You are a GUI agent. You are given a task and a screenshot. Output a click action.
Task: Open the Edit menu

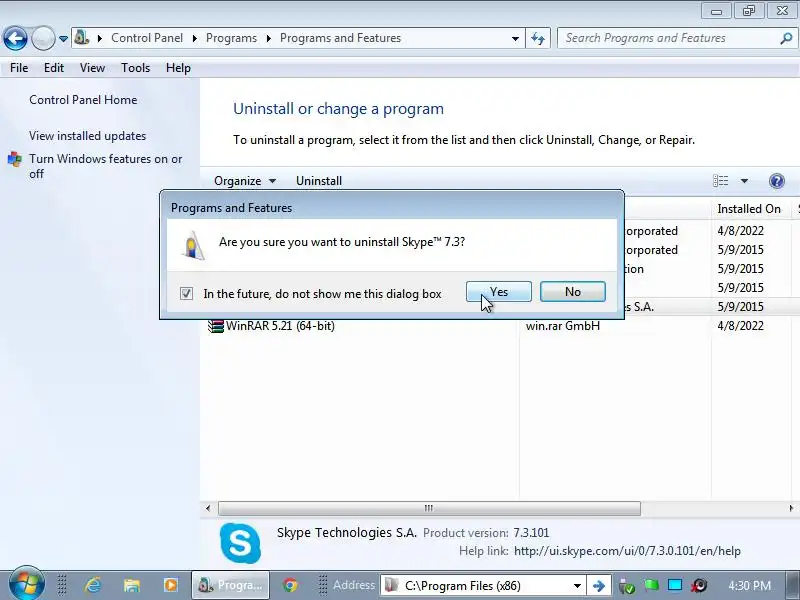coord(54,68)
